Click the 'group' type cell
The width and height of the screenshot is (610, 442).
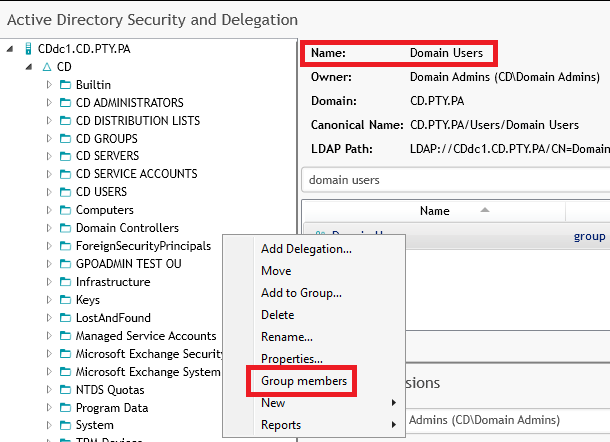click(589, 236)
